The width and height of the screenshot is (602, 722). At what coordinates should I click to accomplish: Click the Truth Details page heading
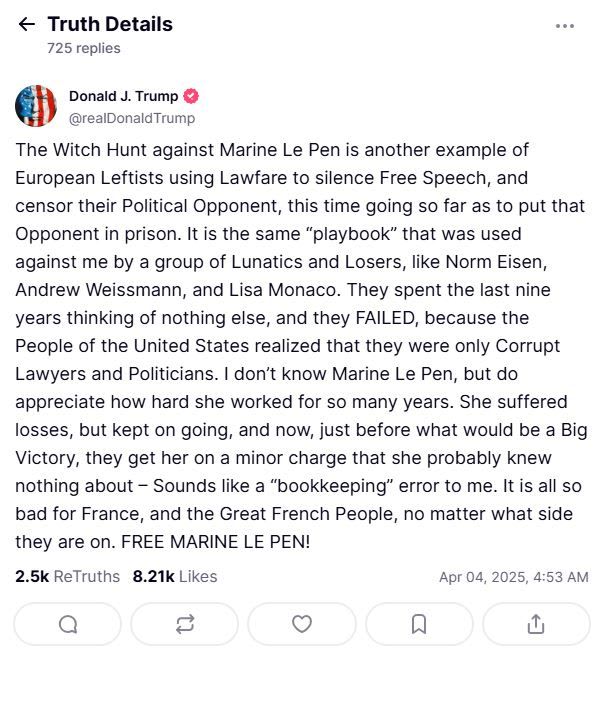(110, 24)
